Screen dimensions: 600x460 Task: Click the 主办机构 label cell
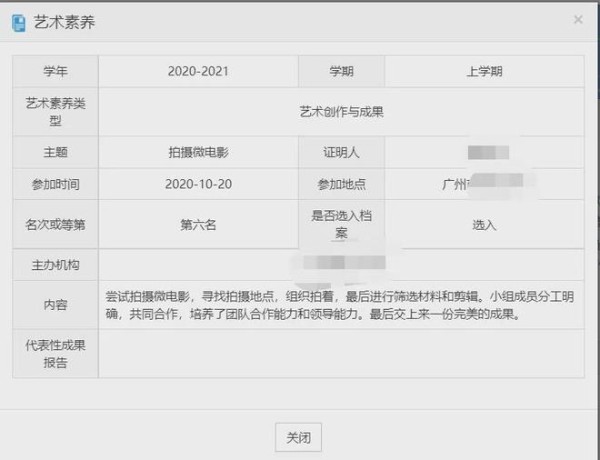[56, 265]
